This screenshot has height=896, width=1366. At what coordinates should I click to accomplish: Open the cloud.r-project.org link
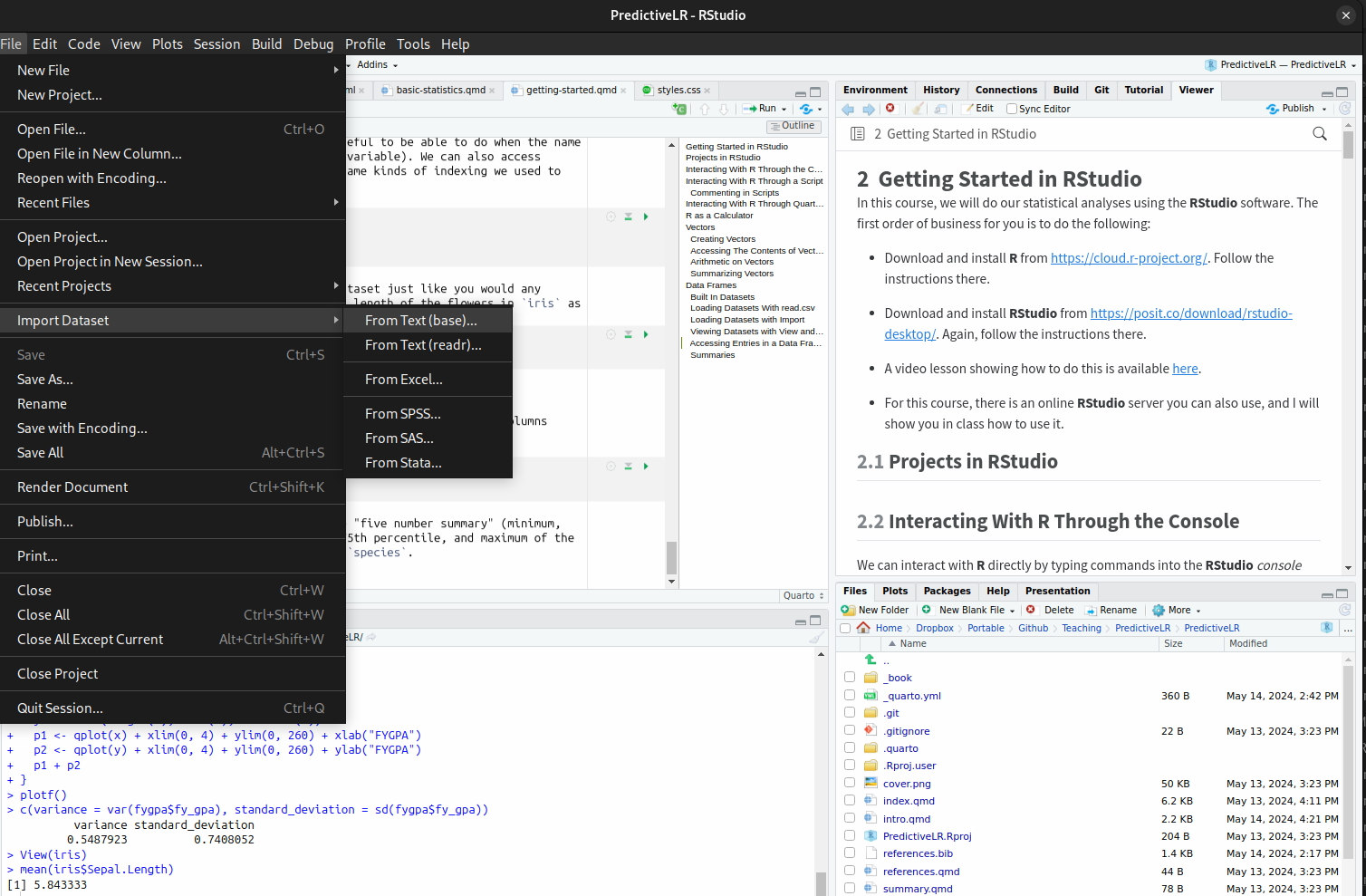tap(1129, 258)
